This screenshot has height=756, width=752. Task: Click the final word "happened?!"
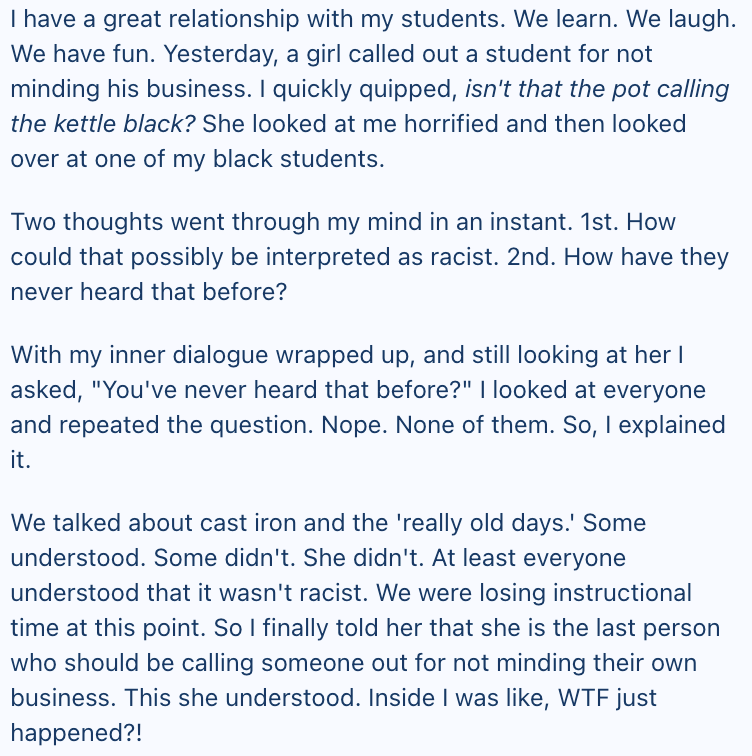77,735
